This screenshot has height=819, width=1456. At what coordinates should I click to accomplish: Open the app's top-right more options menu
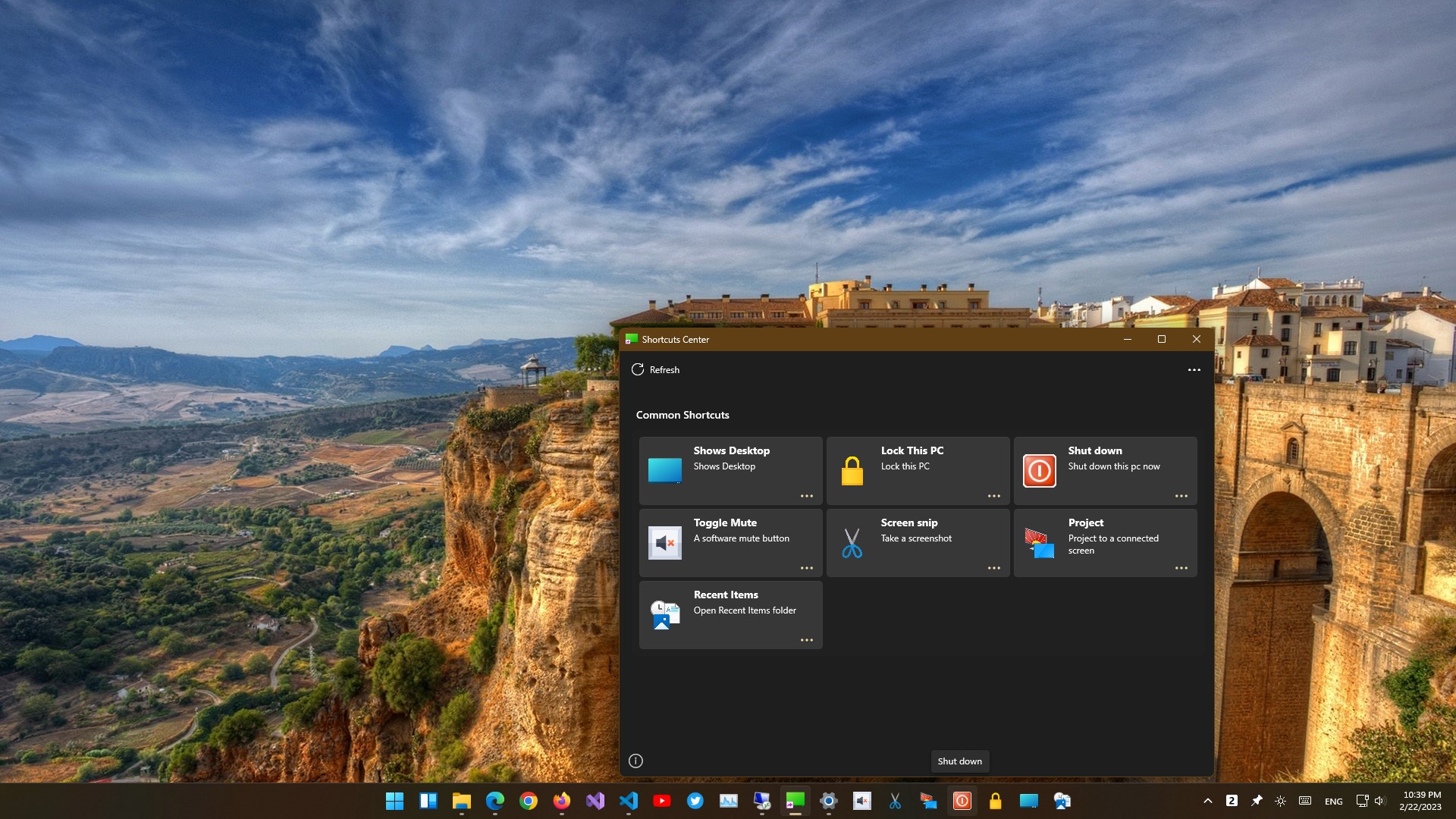pos(1194,370)
